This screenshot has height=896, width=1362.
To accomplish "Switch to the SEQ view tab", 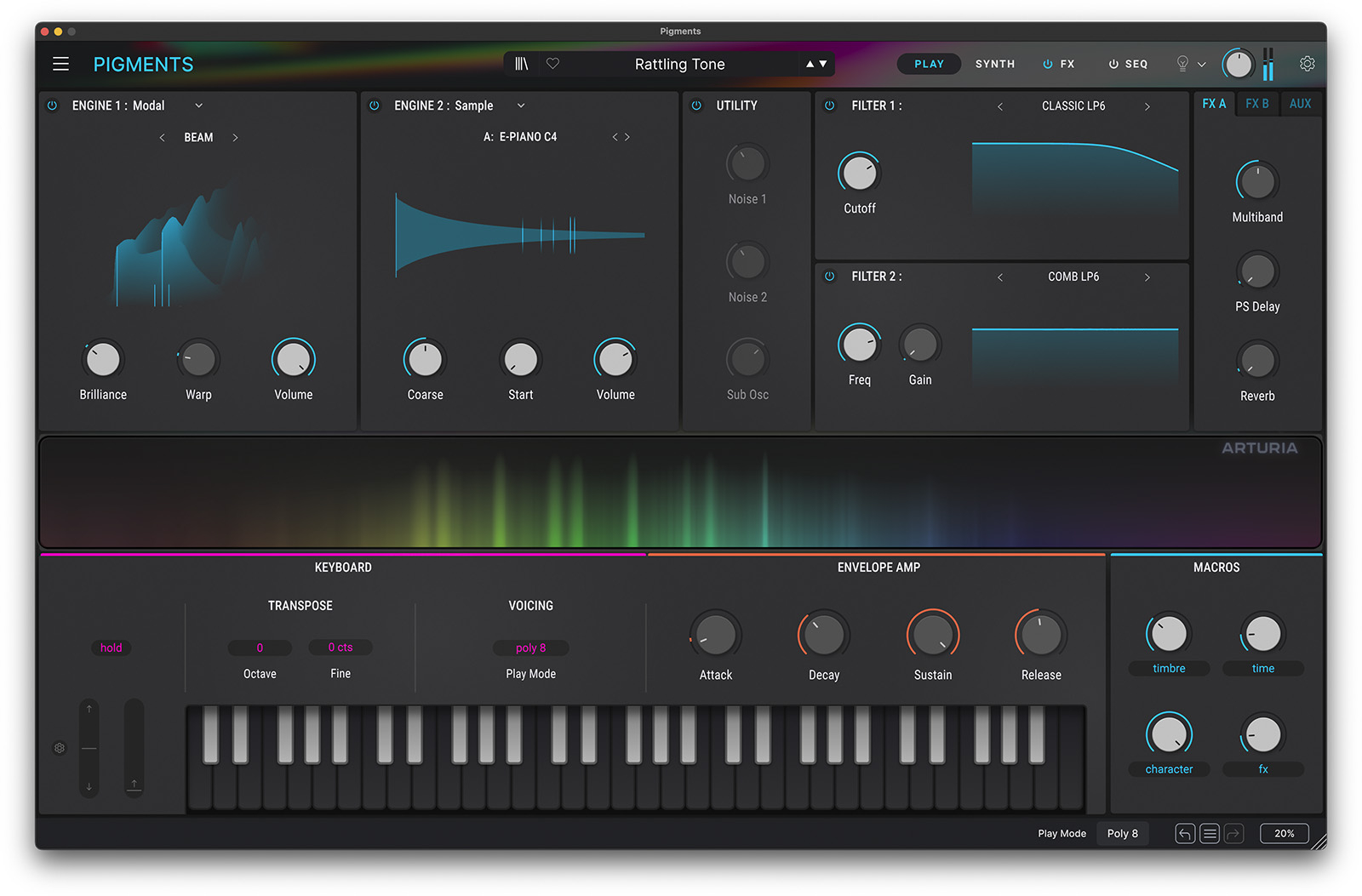I will point(1136,64).
